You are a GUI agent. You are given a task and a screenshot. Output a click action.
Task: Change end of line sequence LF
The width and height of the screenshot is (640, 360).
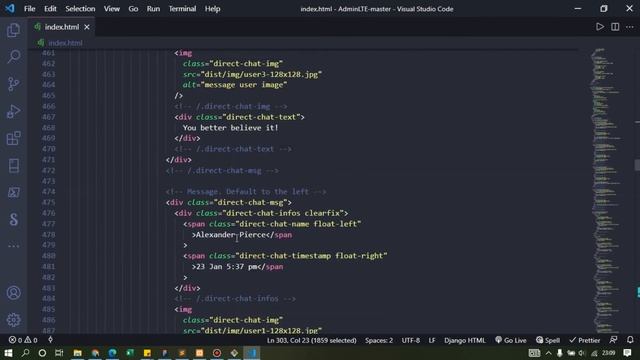point(432,340)
